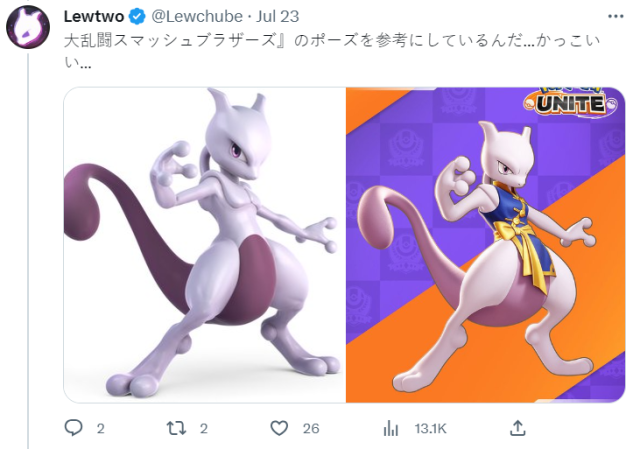Click the reply count of 2
Viewport: 640px width, 449px height.
coord(100,429)
